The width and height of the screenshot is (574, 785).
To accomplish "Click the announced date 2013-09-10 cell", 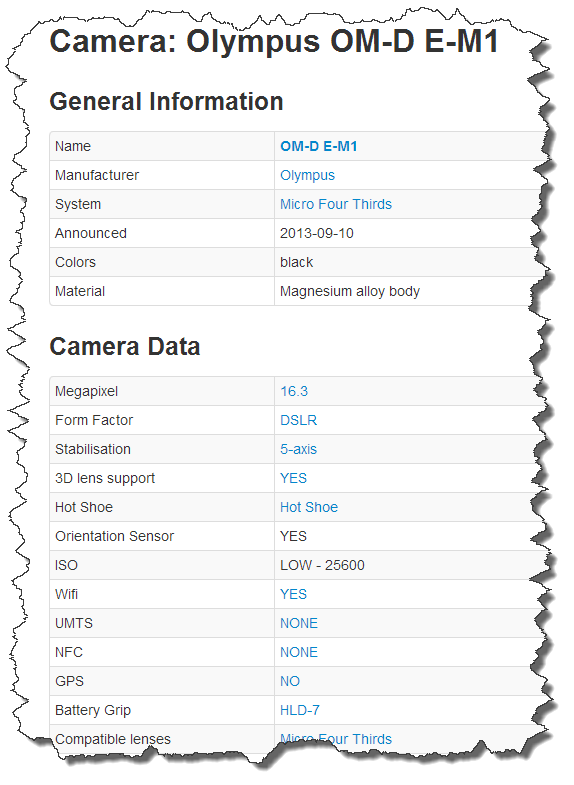I will [410, 233].
